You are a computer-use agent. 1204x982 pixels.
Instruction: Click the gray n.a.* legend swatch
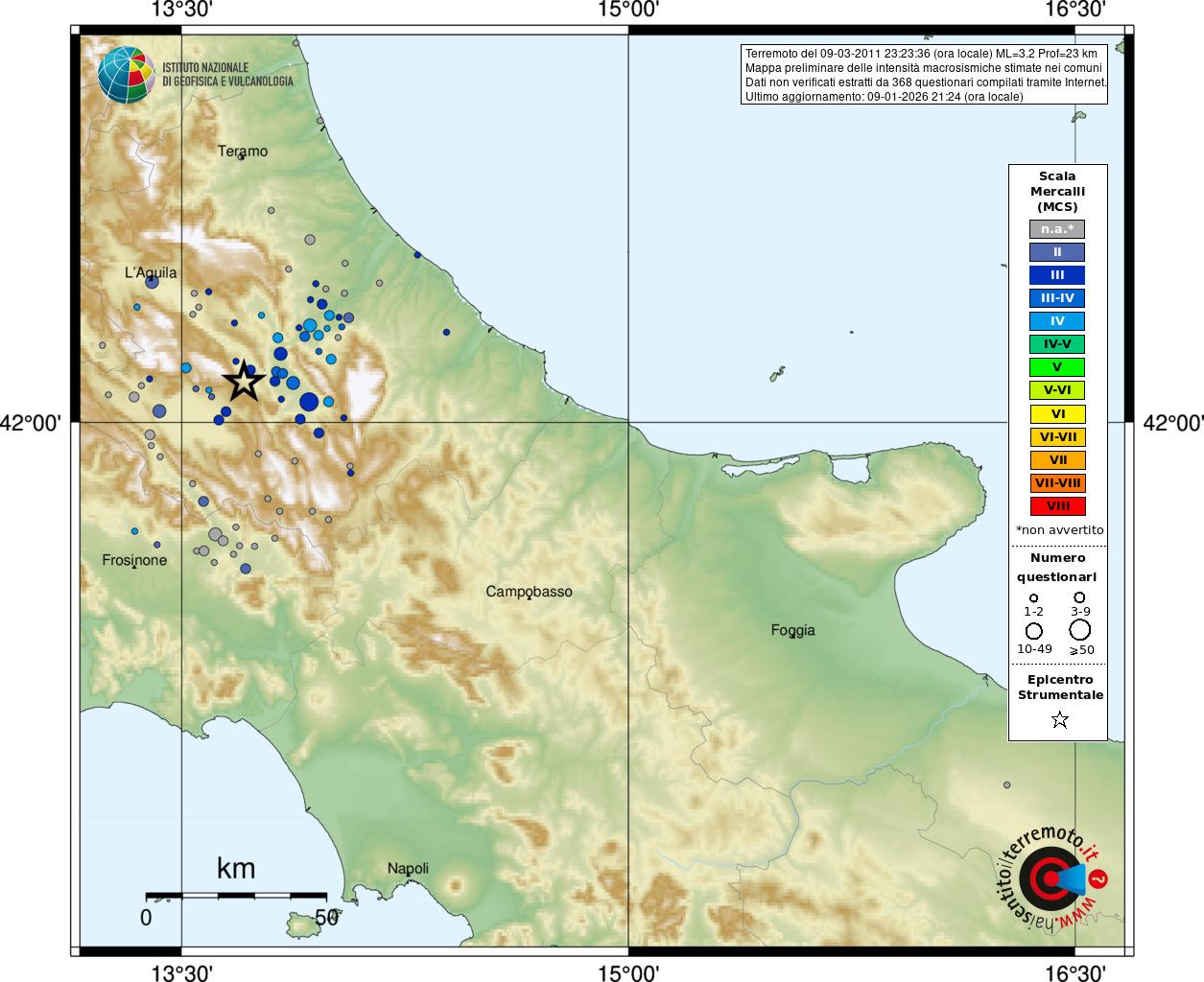(x=1057, y=229)
